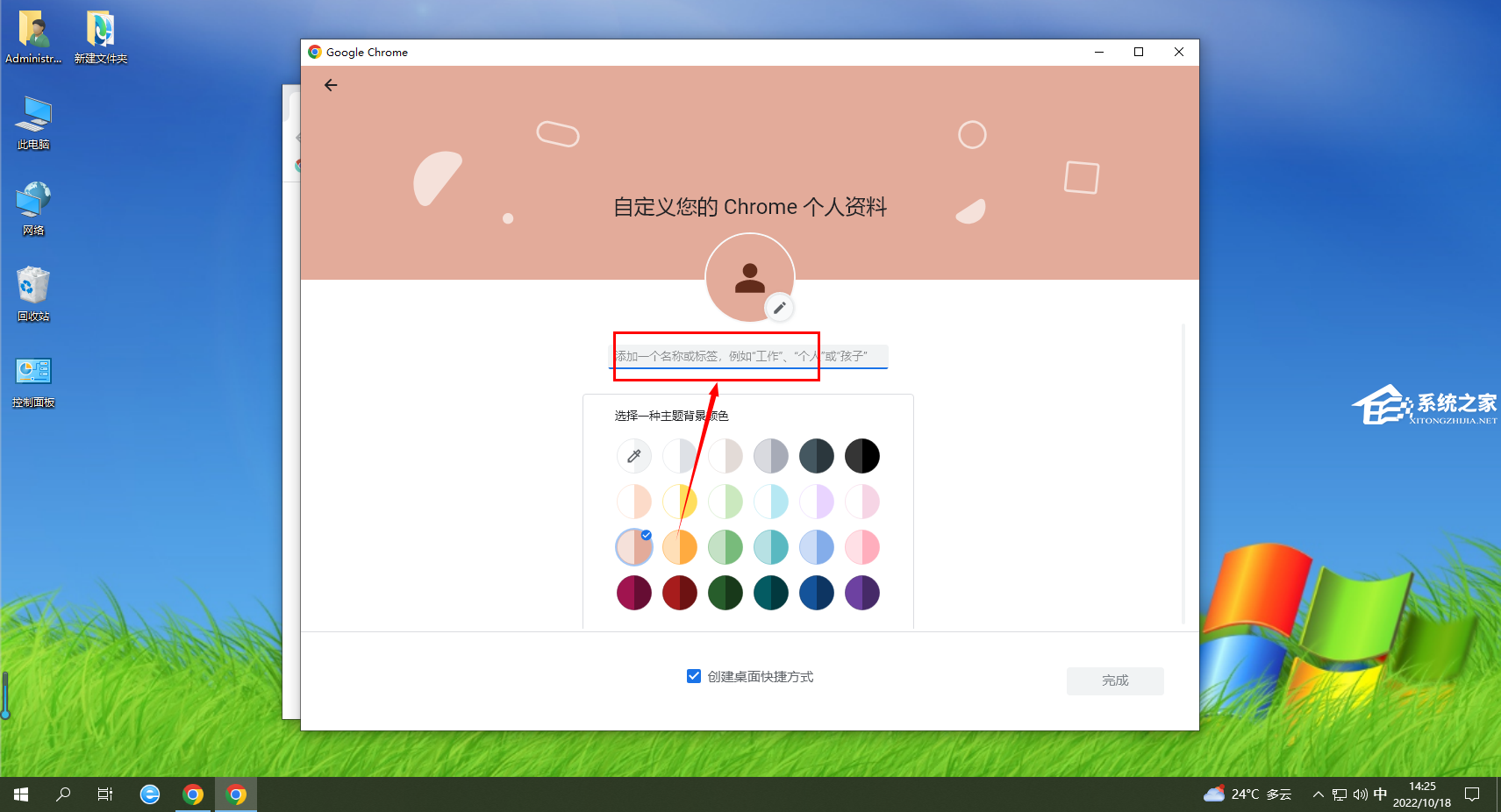The width and height of the screenshot is (1501, 812).
Task: Choose the pale pink theme swatch
Action: coord(862,502)
